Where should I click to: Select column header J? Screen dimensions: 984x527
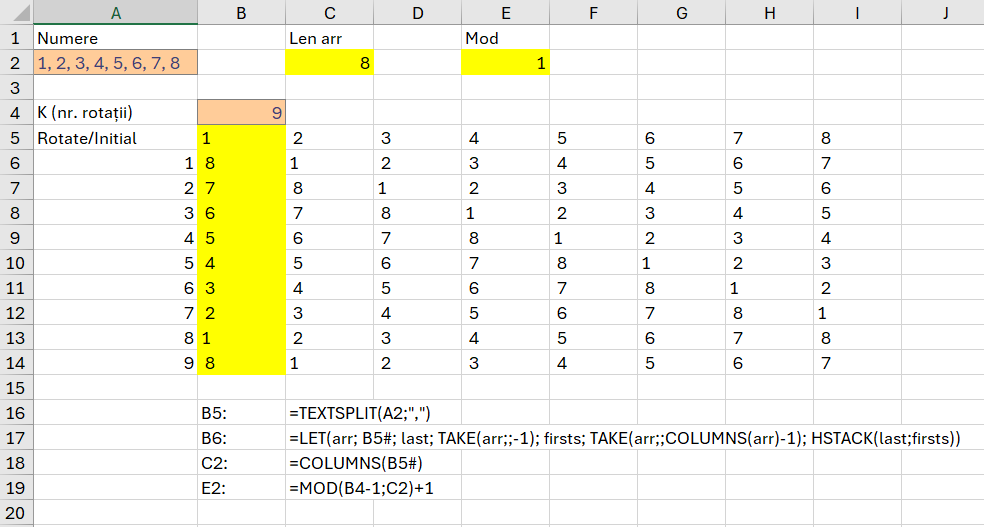tap(943, 12)
